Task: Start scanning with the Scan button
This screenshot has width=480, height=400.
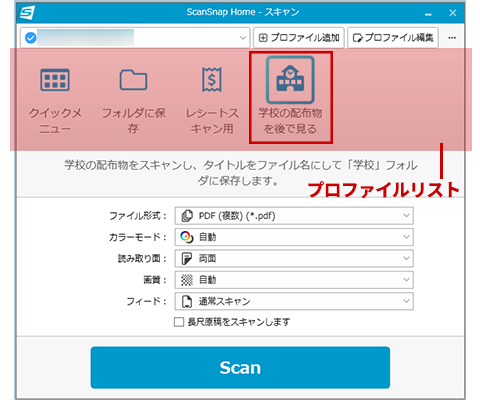Action: pyautogui.click(x=240, y=367)
